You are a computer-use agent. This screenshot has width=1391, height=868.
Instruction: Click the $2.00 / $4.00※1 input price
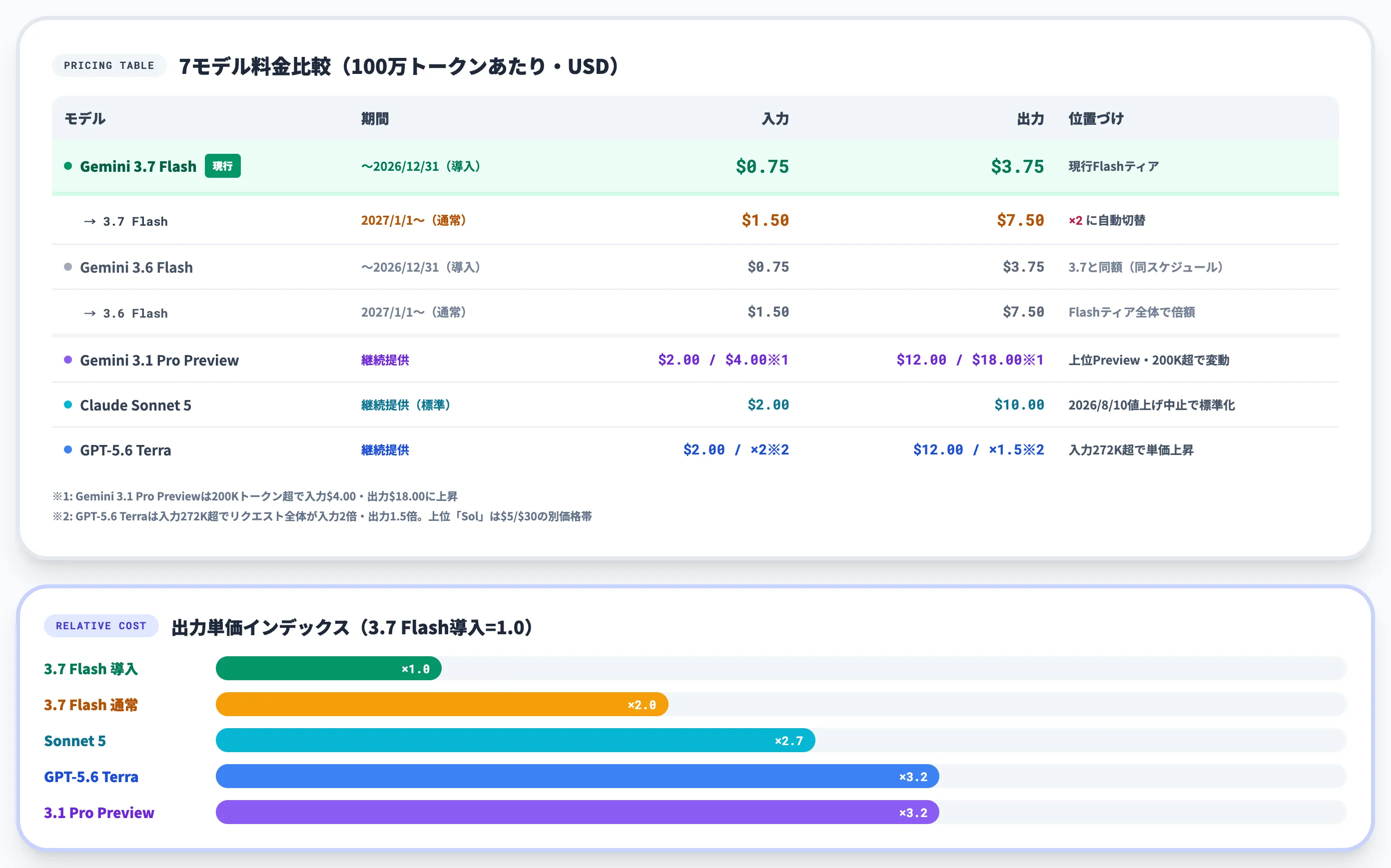(x=723, y=360)
